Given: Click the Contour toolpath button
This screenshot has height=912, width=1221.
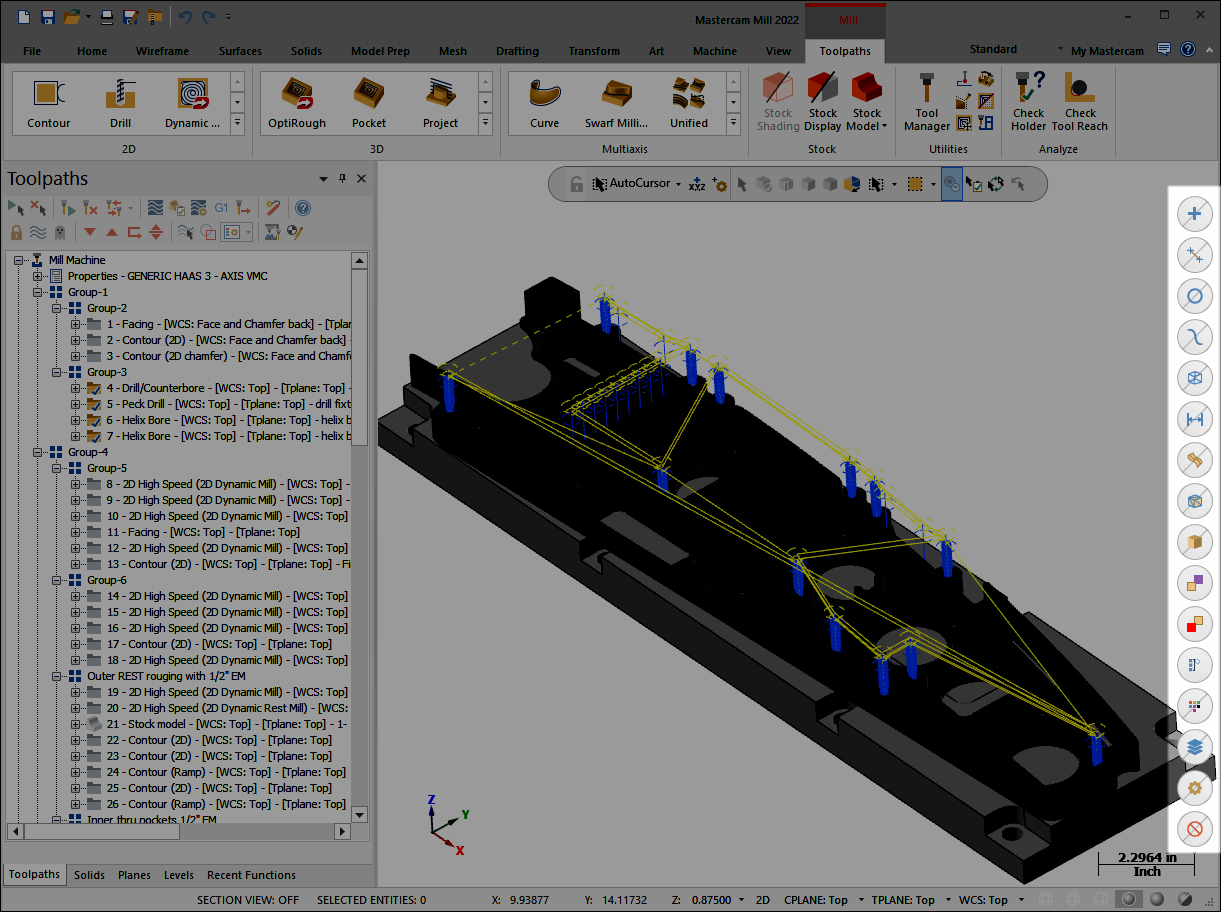Looking at the screenshot, I should click(x=48, y=102).
